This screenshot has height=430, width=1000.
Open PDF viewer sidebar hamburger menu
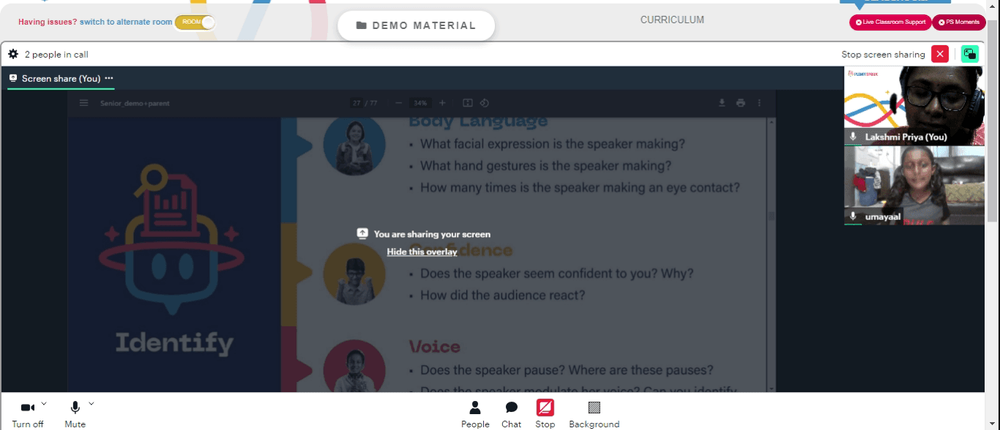(x=84, y=103)
